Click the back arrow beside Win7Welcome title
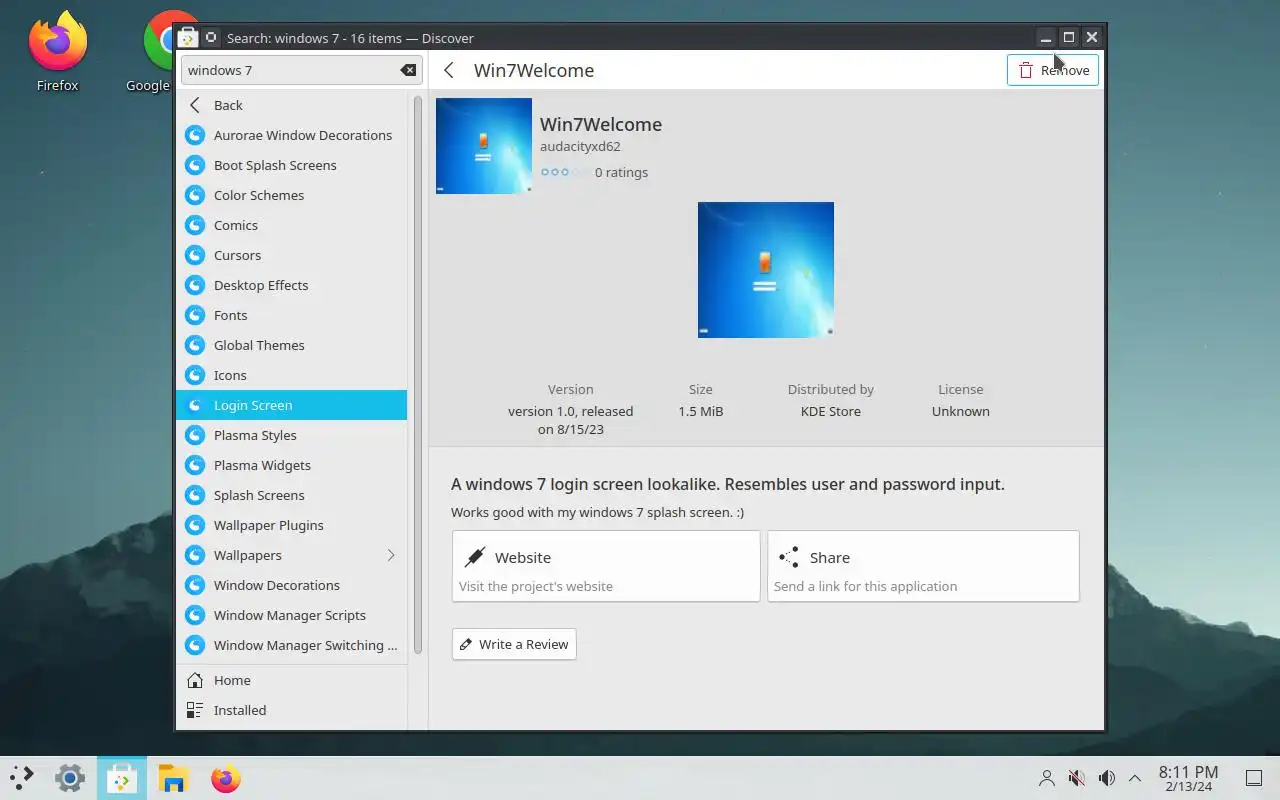Image resolution: width=1280 pixels, height=800 pixels. (x=449, y=70)
